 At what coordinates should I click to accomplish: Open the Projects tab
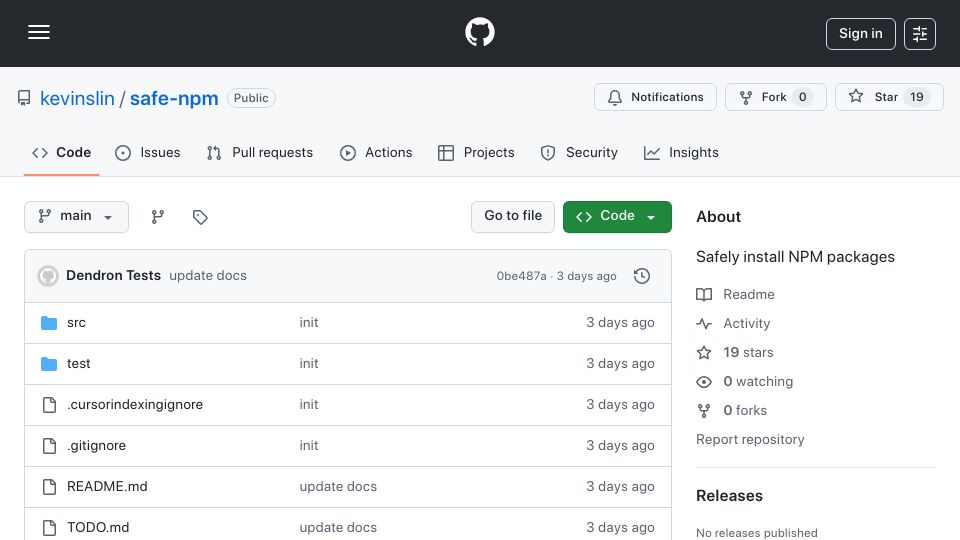476,153
